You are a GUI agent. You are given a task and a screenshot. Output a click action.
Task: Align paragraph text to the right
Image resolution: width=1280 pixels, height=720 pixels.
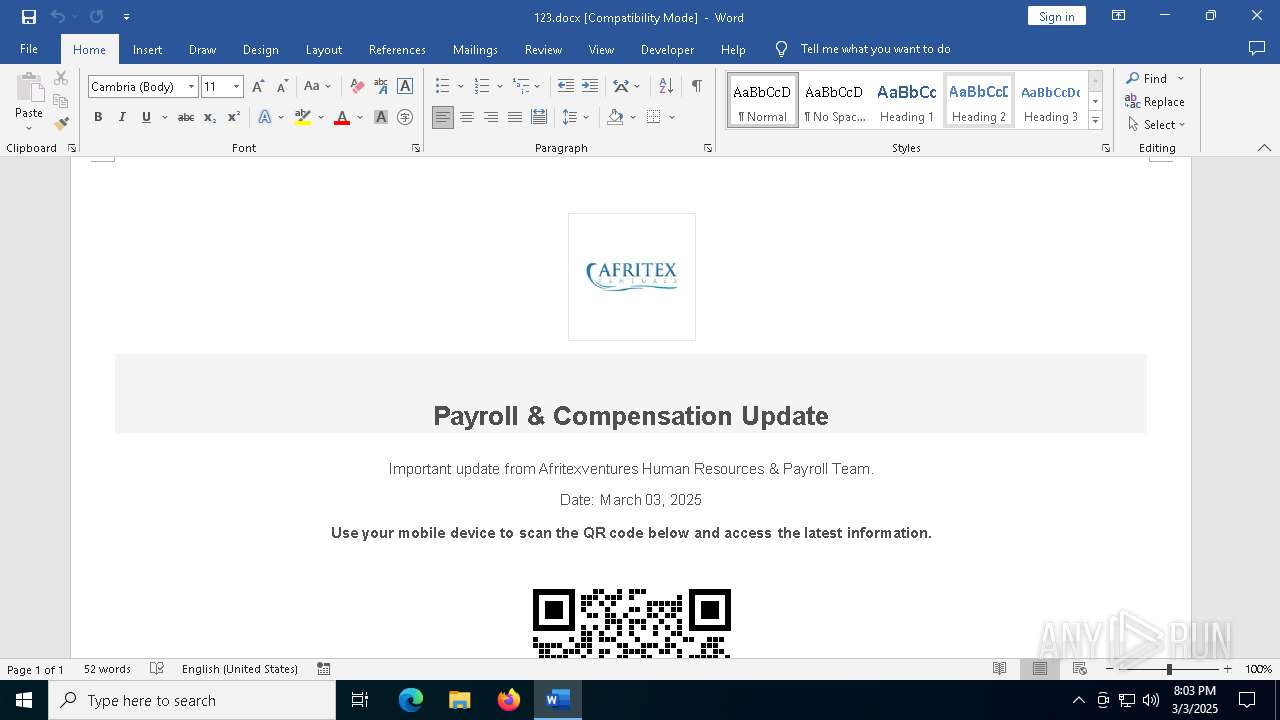pos(491,117)
